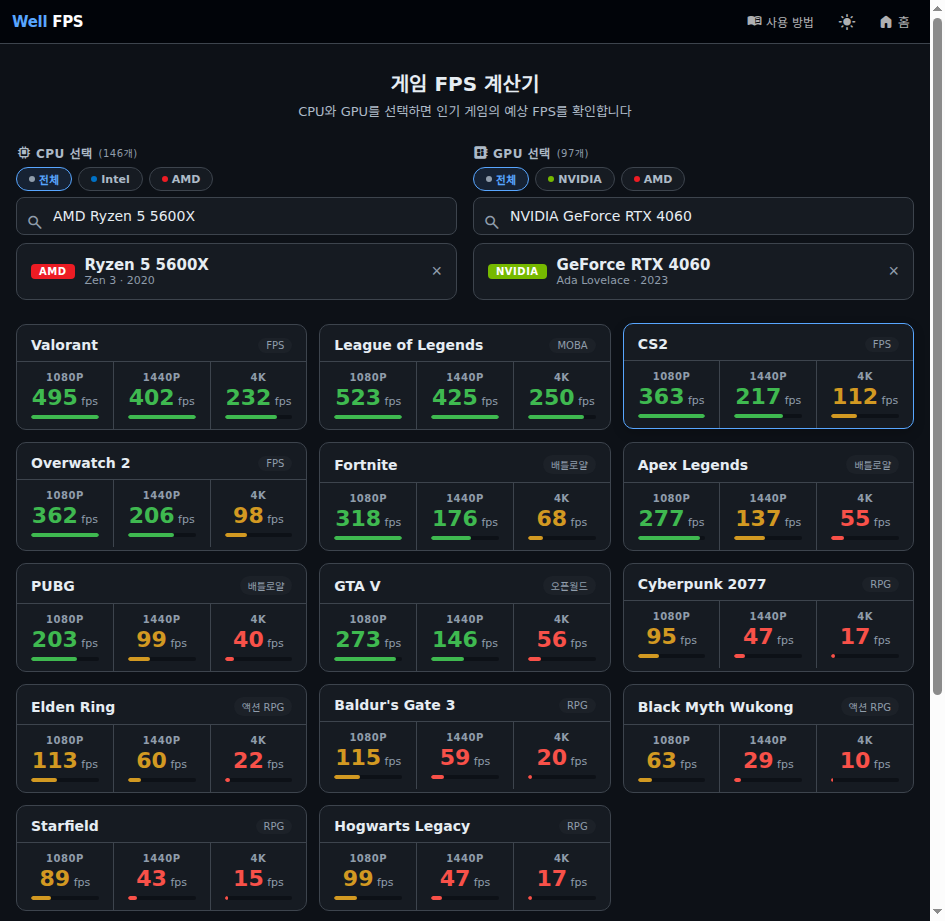Click the scrollbar down arrow
This screenshot has height=921, width=945.
point(937,913)
